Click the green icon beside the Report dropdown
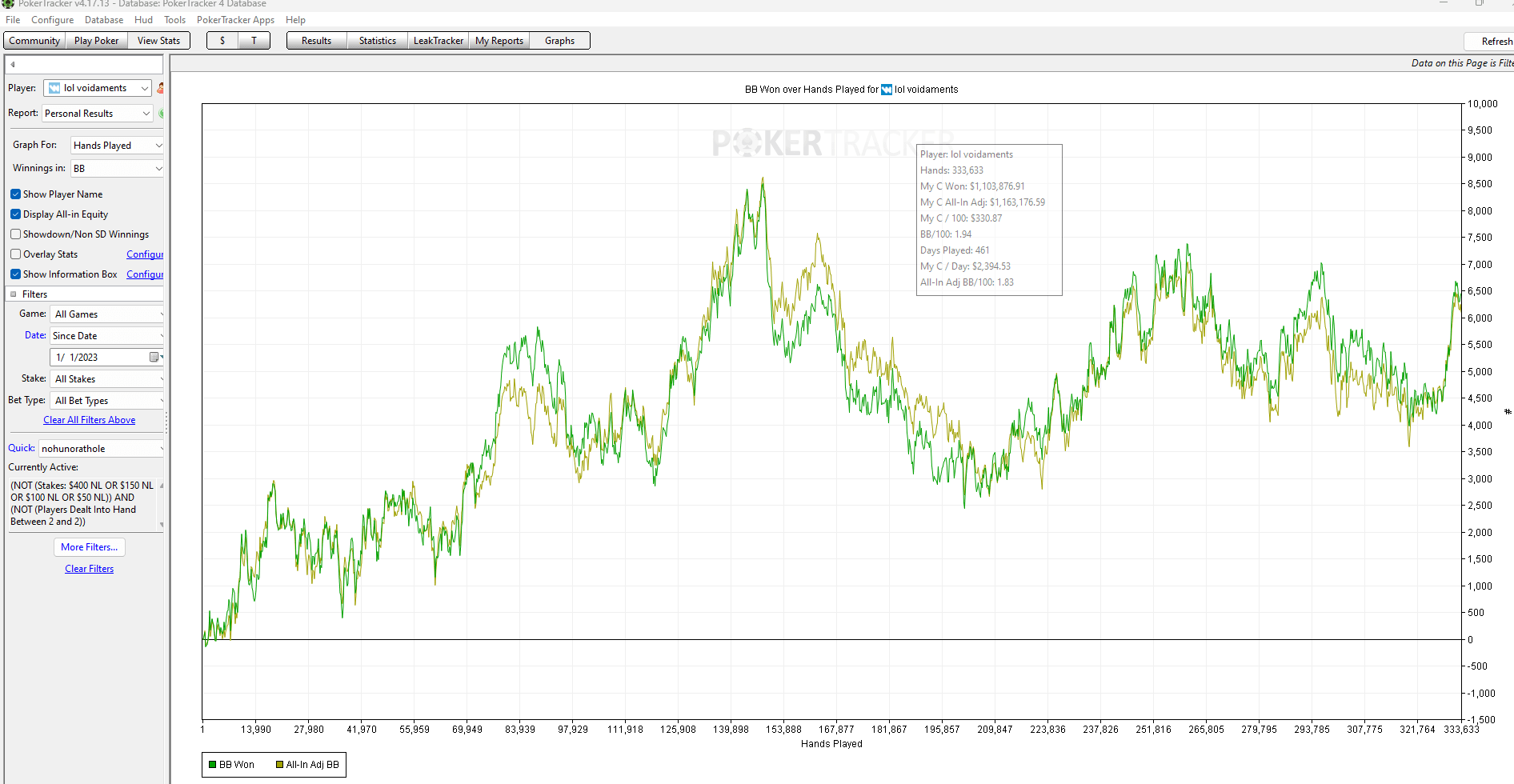The width and height of the screenshot is (1514, 784). click(161, 114)
